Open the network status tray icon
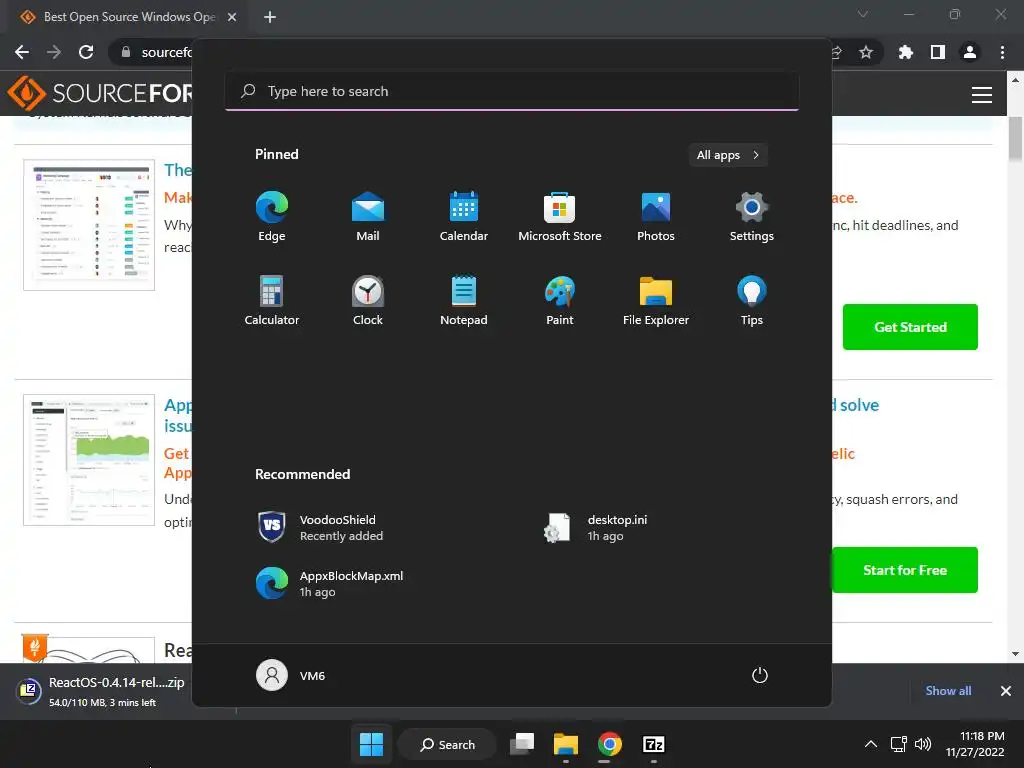Viewport: 1024px width, 768px height. tap(899, 744)
